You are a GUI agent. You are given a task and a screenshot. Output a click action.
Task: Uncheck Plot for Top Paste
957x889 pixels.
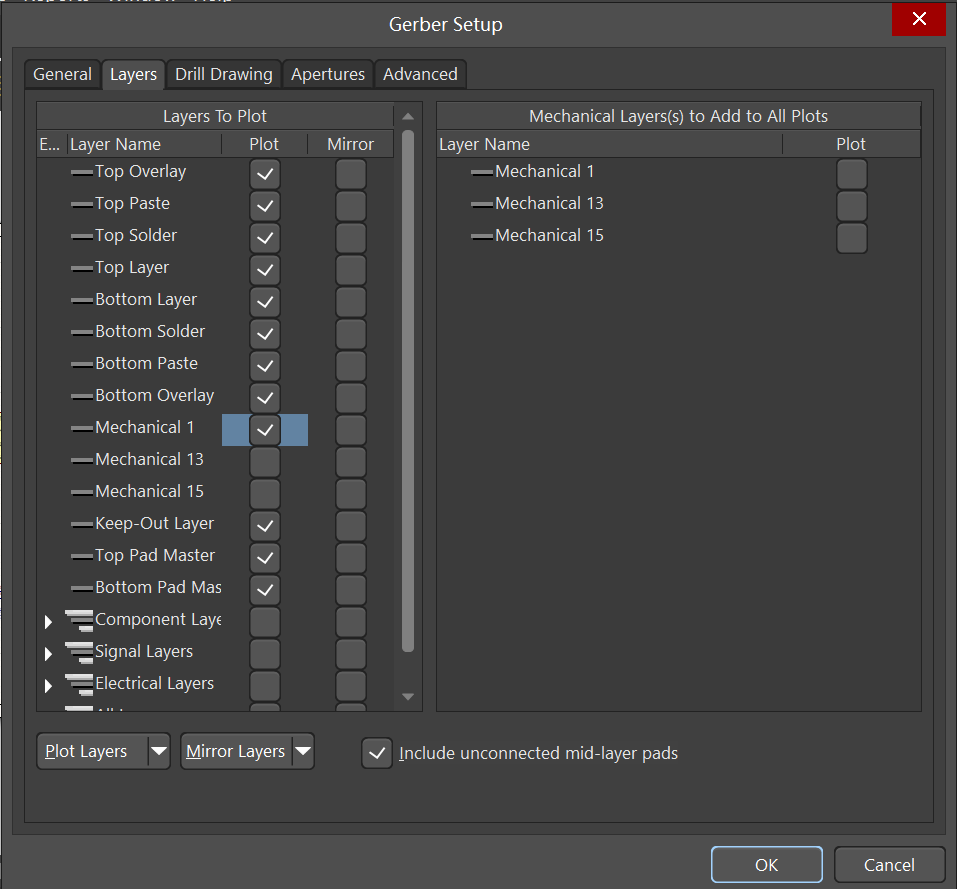pos(265,206)
